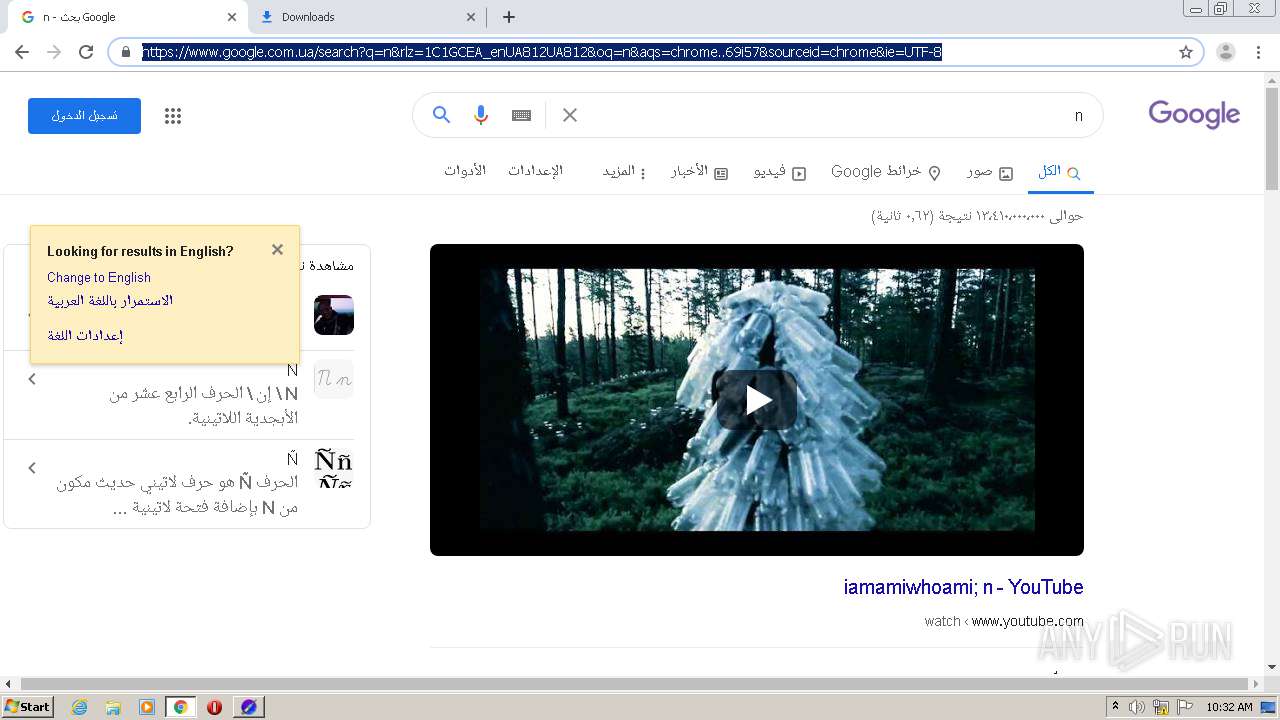This screenshot has width=1280, height=720.
Task: Switch to Images search tab
Action: coord(990,172)
